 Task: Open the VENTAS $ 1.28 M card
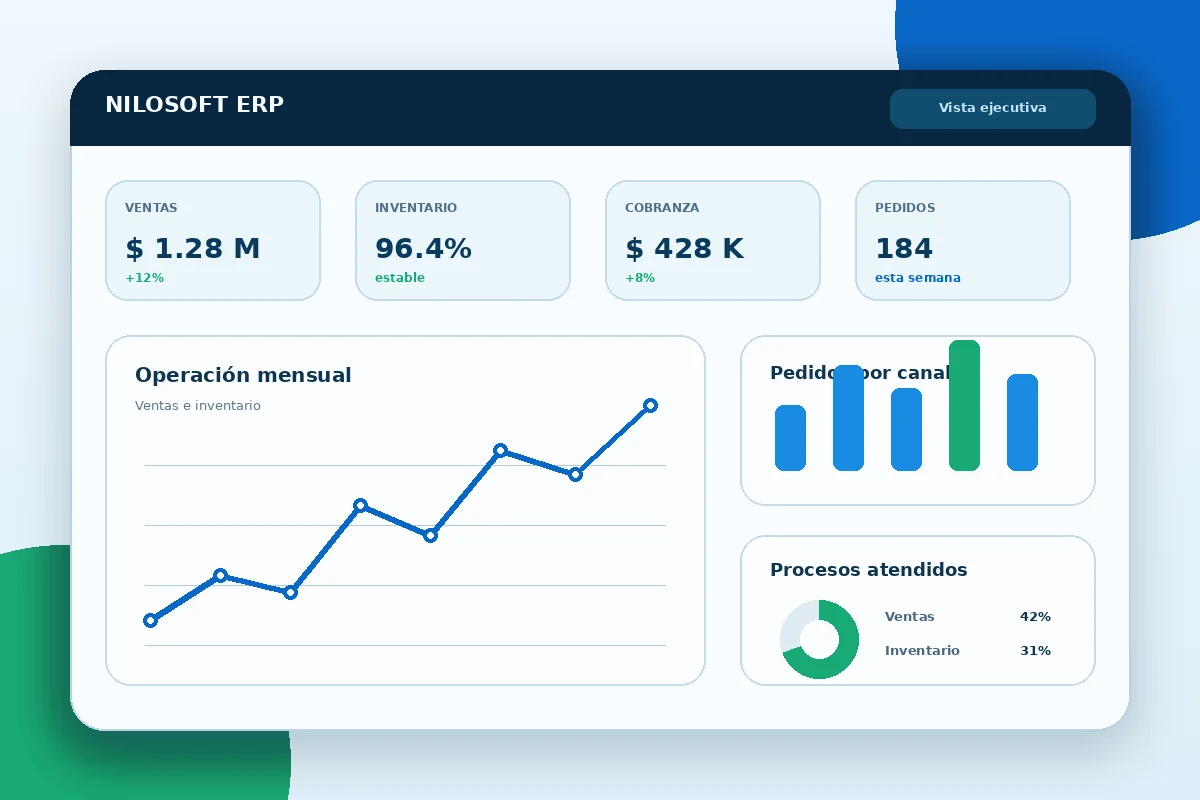(x=213, y=240)
